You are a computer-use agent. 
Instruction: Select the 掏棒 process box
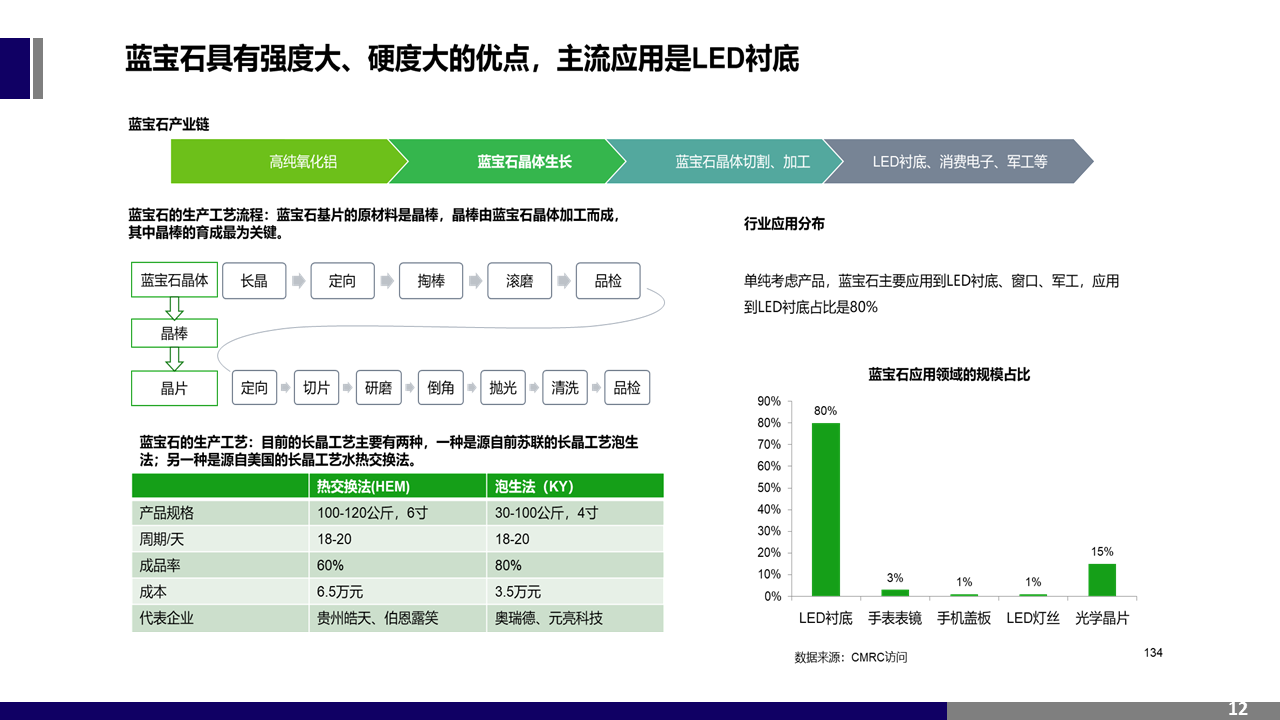pos(431,281)
